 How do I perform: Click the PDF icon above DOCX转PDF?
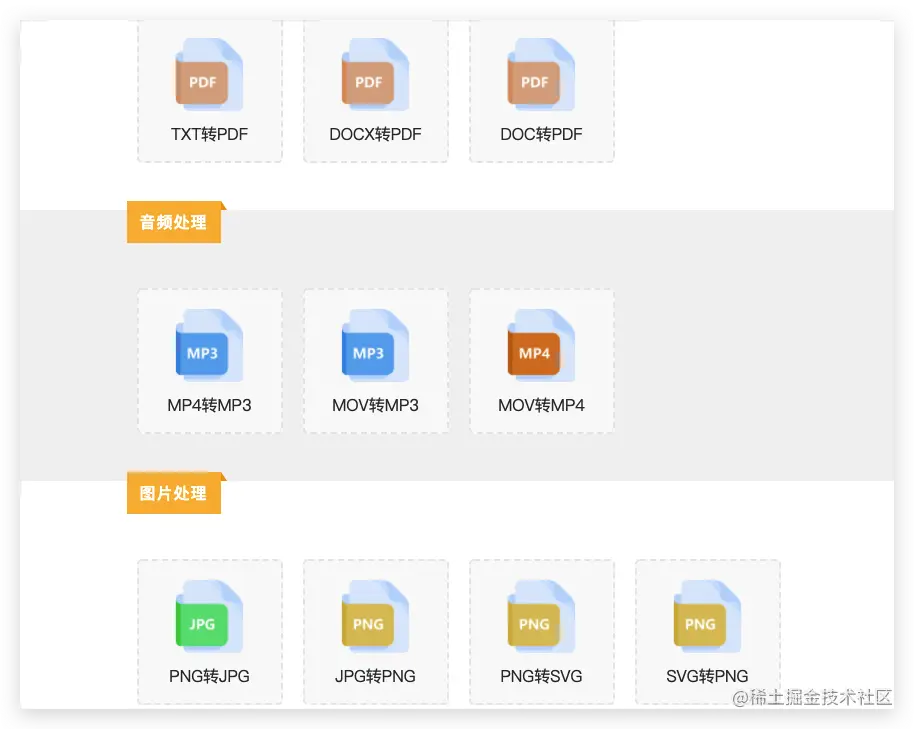[375, 75]
